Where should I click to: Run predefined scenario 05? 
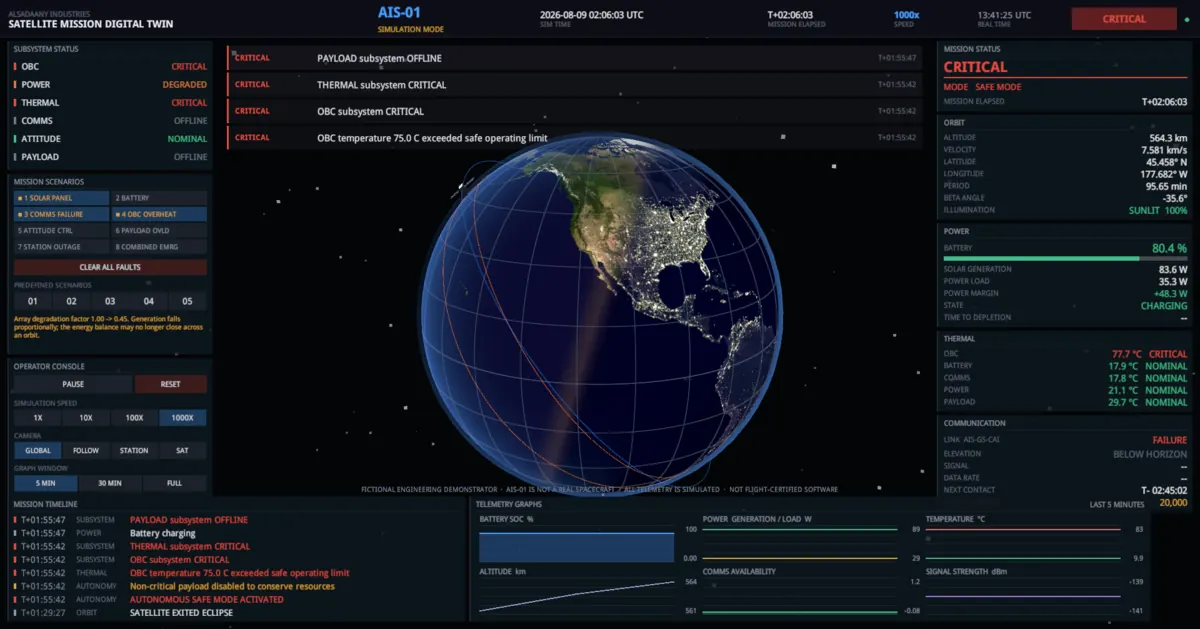tap(188, 301)
